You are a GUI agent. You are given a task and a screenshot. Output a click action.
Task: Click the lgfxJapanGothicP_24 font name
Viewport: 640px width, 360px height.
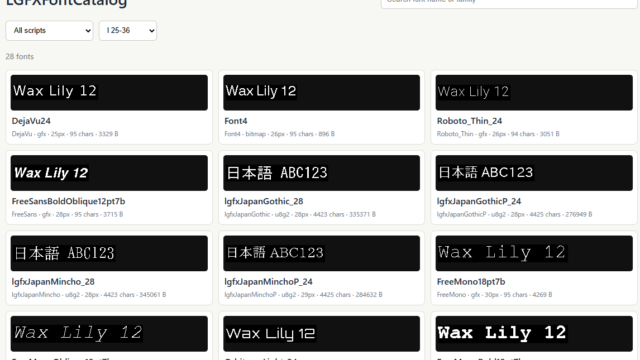[479, 201]
